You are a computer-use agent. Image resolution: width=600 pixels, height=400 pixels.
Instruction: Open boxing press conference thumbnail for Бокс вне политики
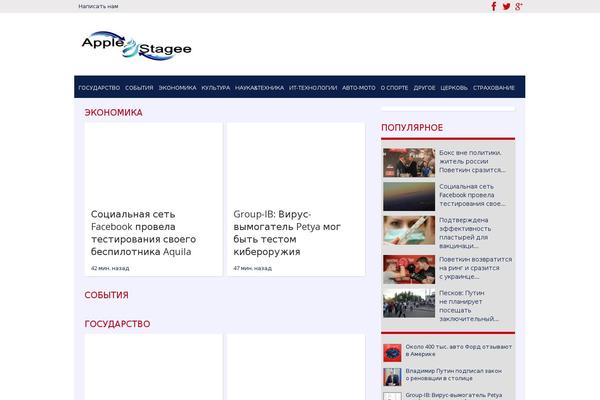pos(409,163)
